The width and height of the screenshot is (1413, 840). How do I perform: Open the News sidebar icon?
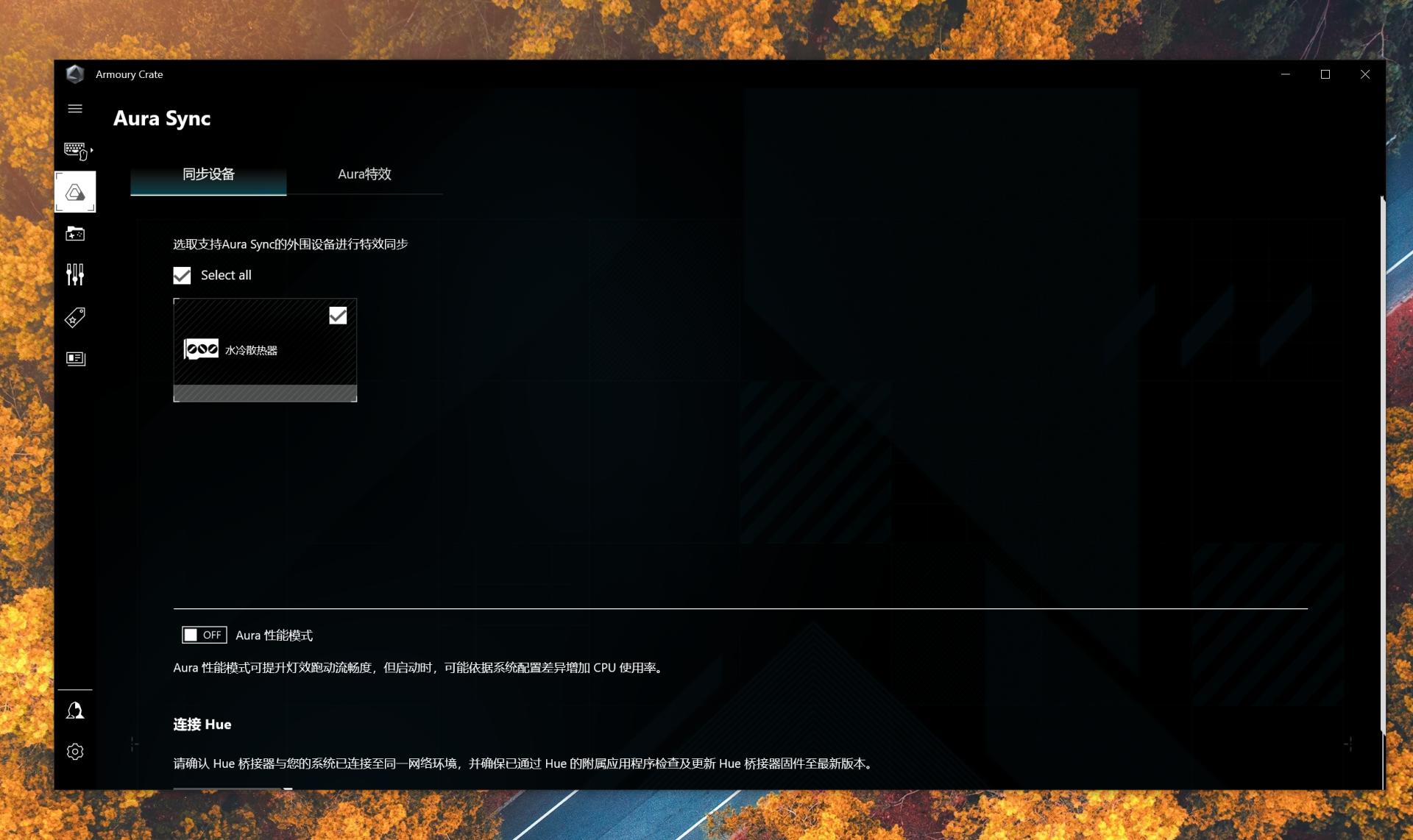pyautogui.click(x=75, y=359)
